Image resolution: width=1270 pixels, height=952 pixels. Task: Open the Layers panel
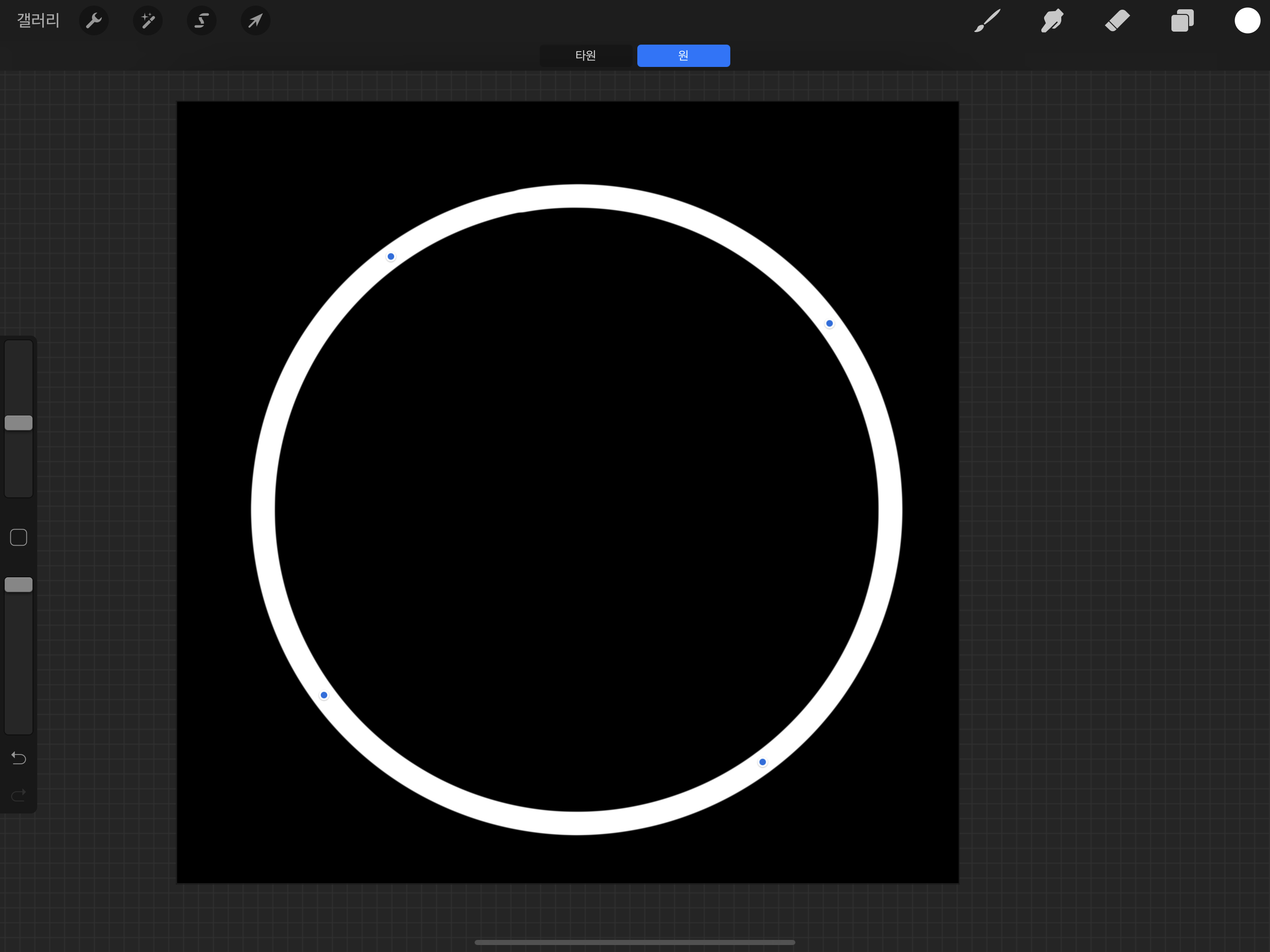pyautogui.click(x=1182, y=20)
